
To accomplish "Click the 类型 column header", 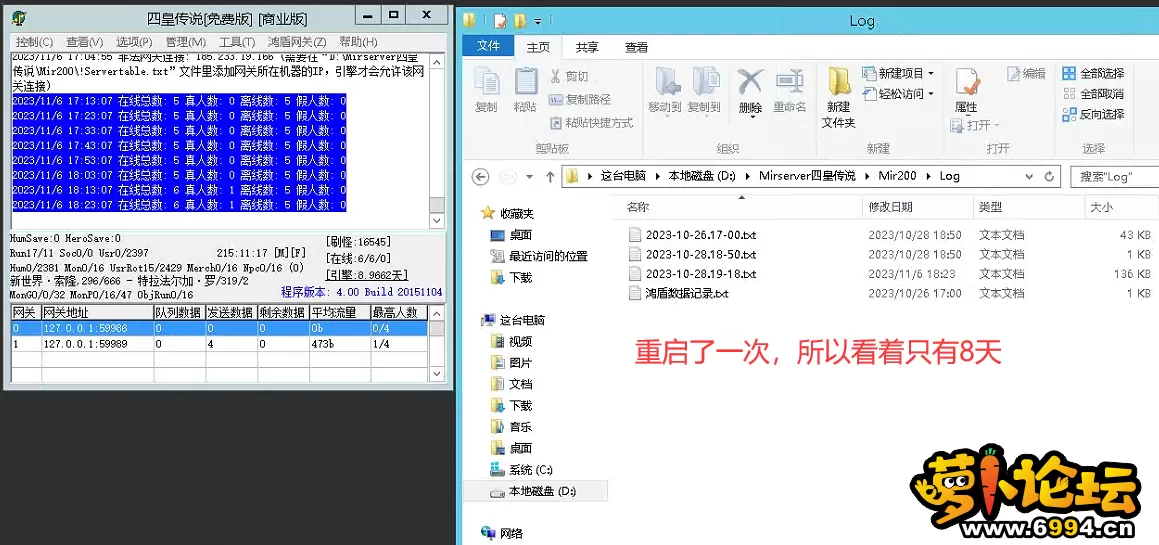I will point(1029,207).
